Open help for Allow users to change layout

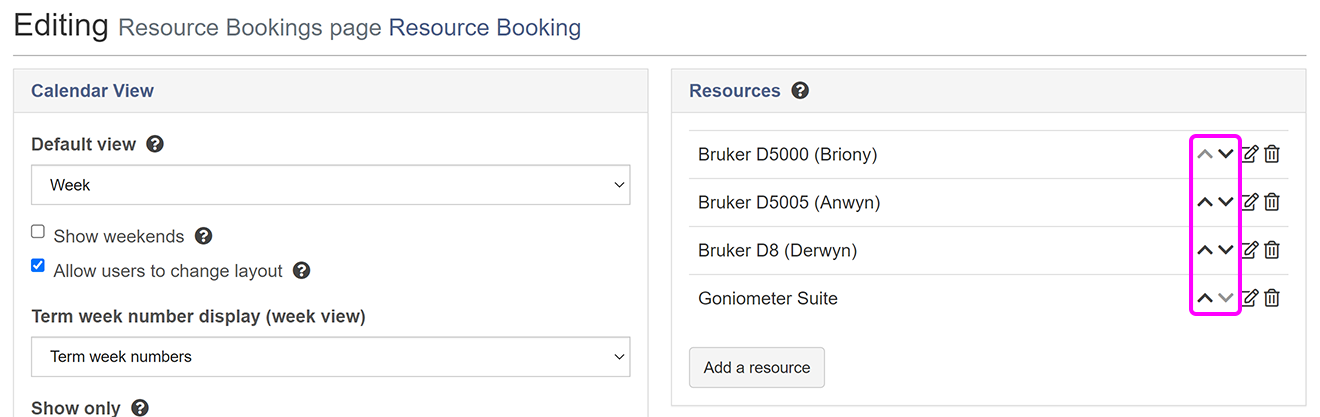301,271
